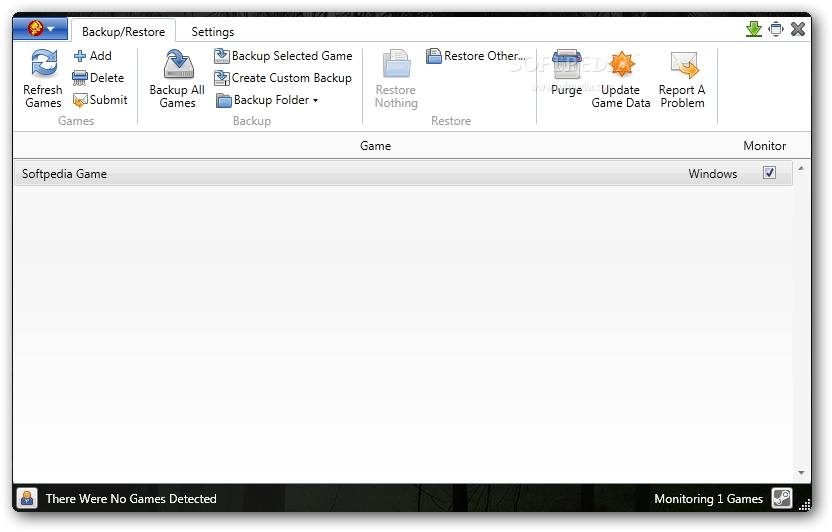Click the Refresh Games icon
The image size is (832, 532).
[44, 64]
